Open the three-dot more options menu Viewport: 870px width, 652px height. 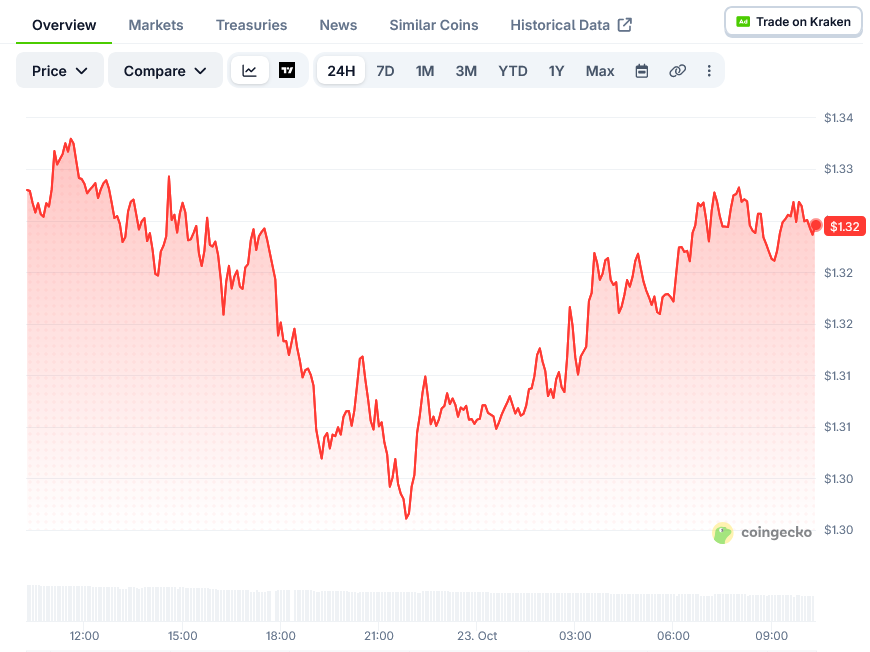(709, 71)
